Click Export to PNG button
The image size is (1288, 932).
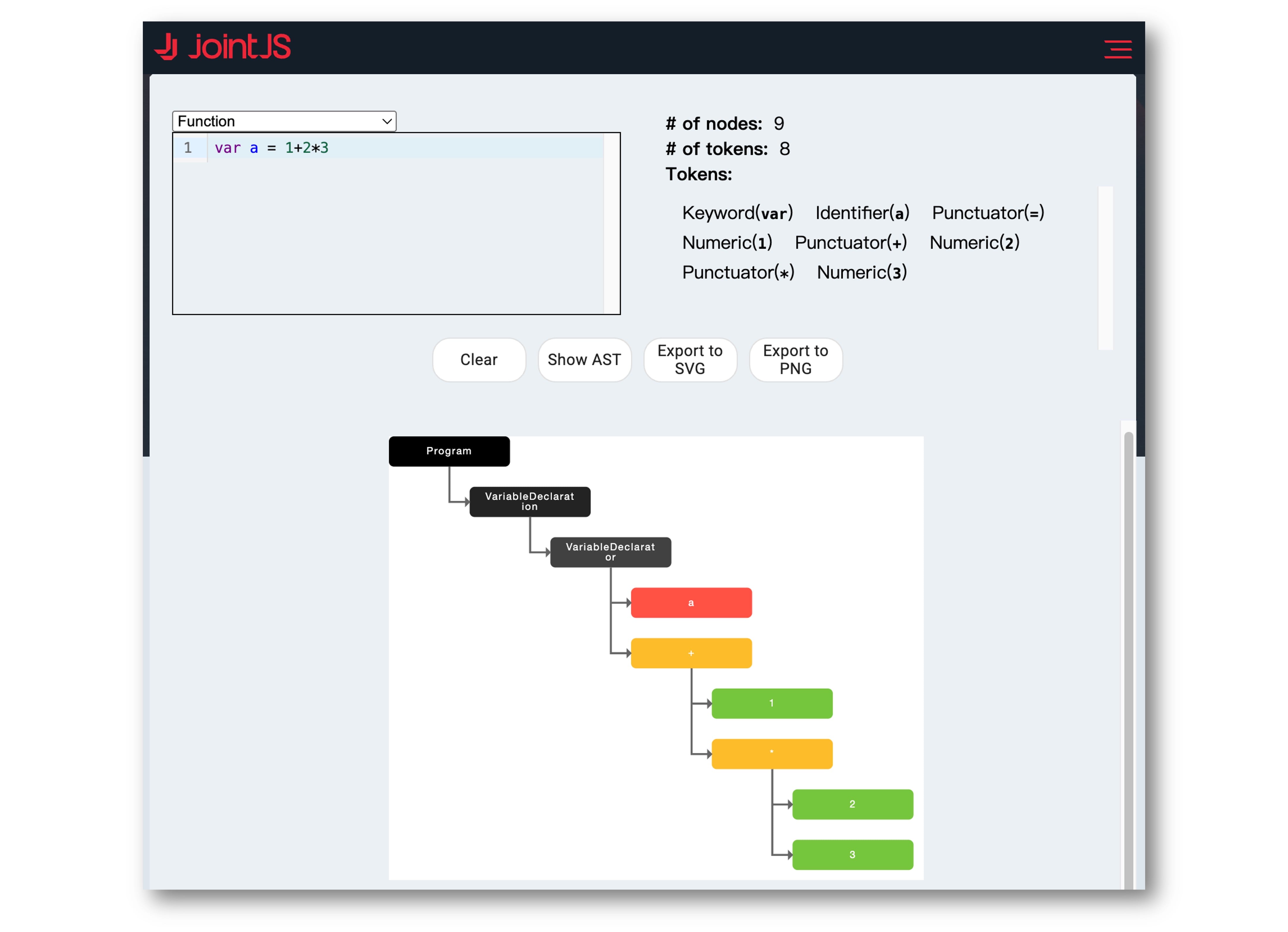click(796, 360)
